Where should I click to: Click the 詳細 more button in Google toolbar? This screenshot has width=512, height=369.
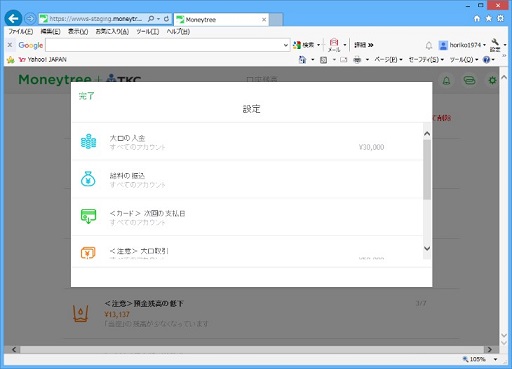pos(364,45)
